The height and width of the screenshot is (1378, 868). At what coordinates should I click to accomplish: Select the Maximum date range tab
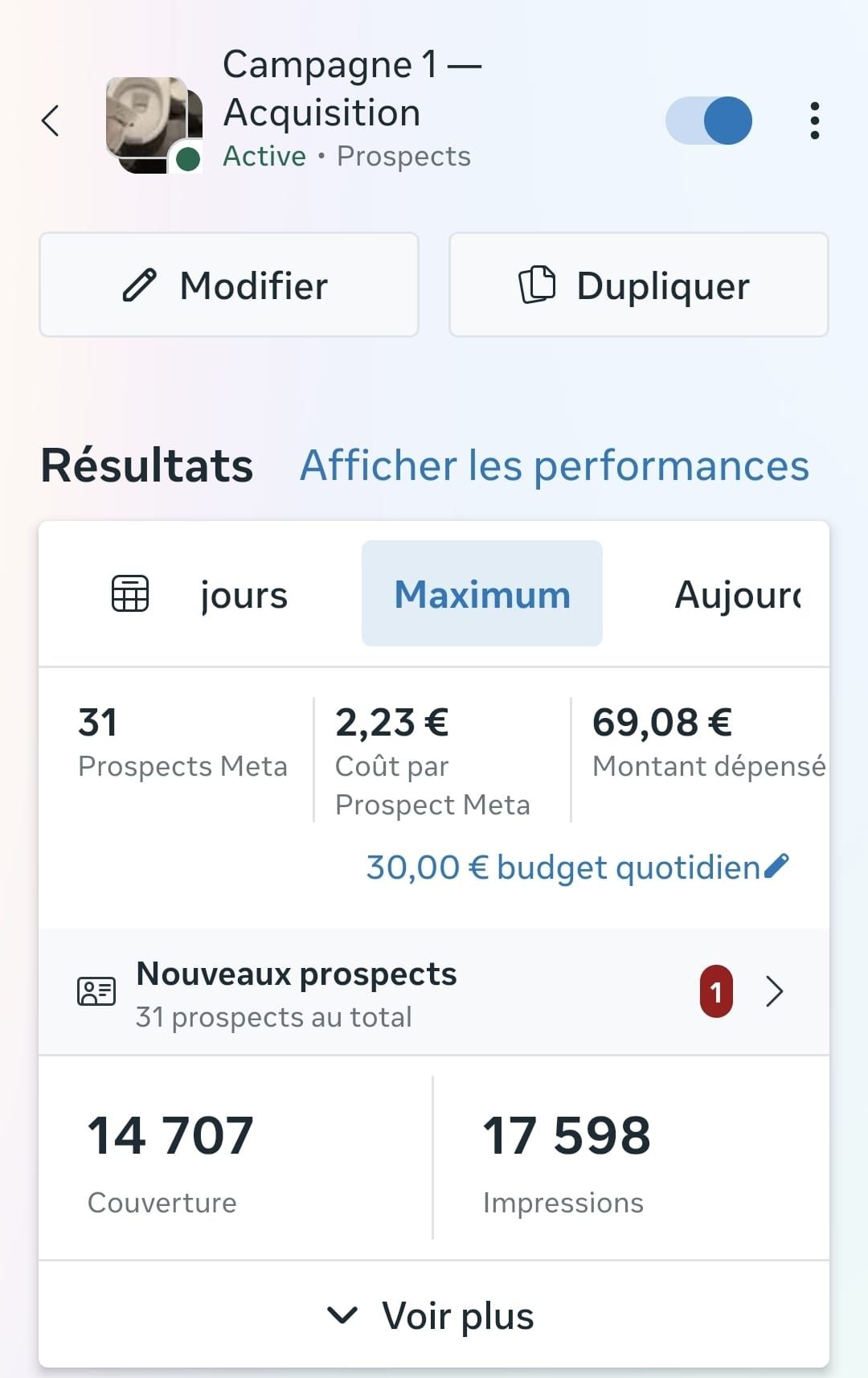pos(482,594)
